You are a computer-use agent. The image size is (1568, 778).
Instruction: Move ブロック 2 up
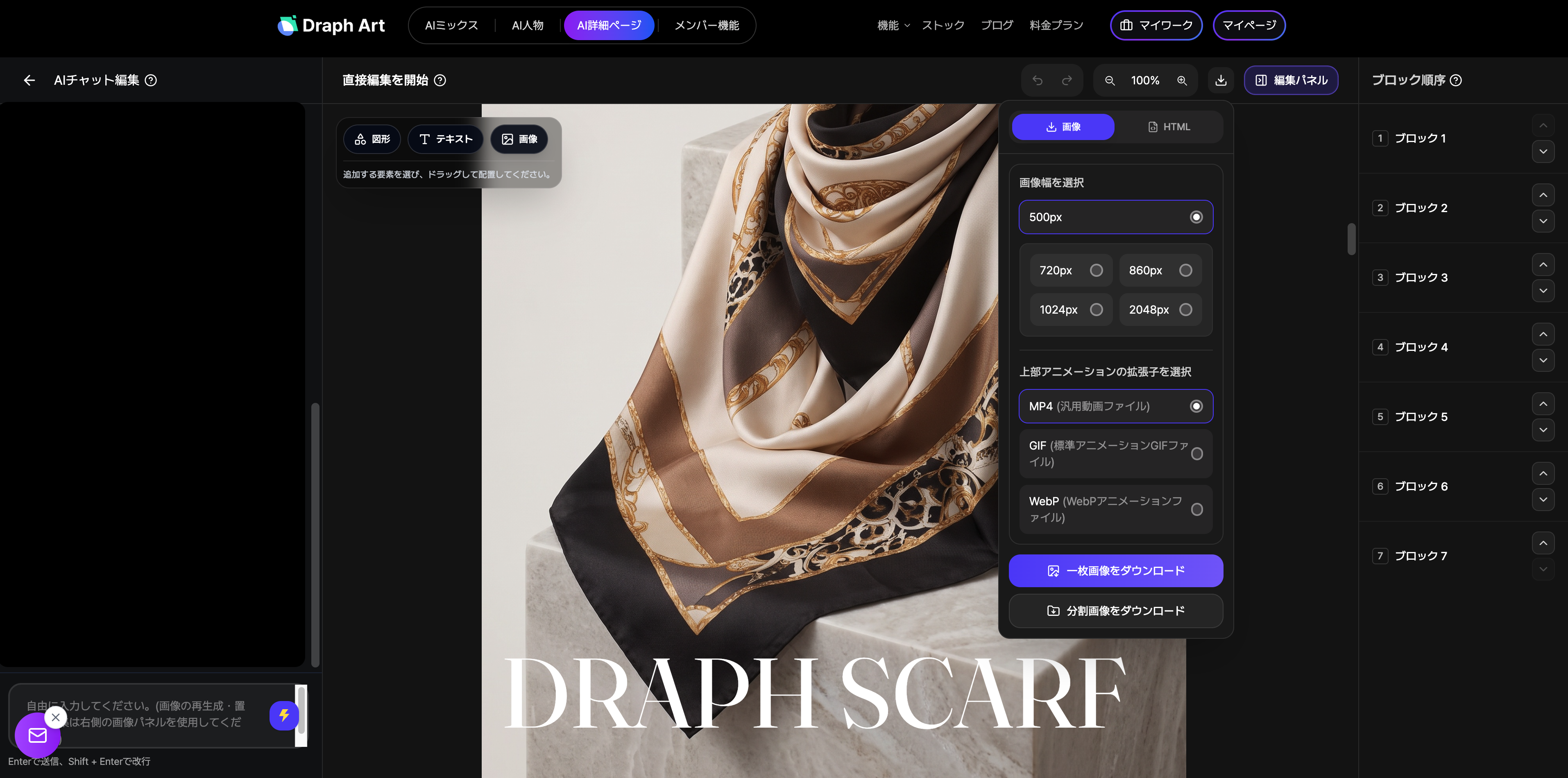[x=1543, y=195]
